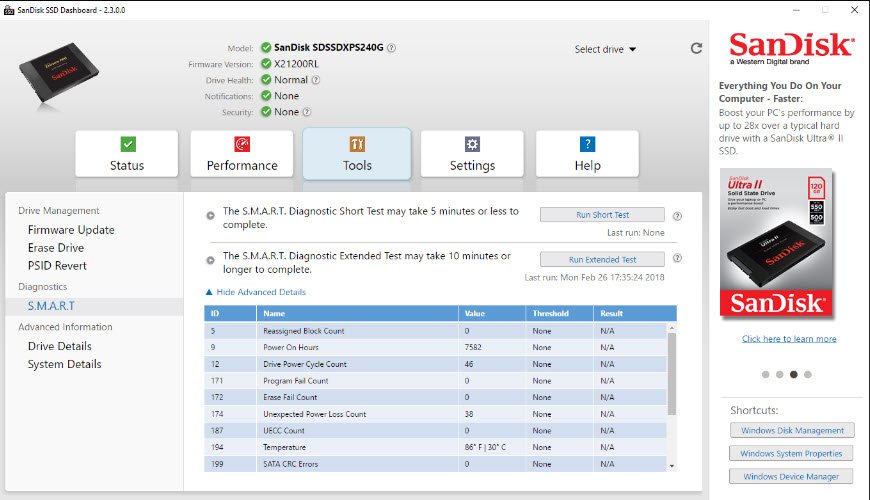Open Windows System Properties shortcut
The width and height of the screenshot is (870, 500).
click(791, 453)
